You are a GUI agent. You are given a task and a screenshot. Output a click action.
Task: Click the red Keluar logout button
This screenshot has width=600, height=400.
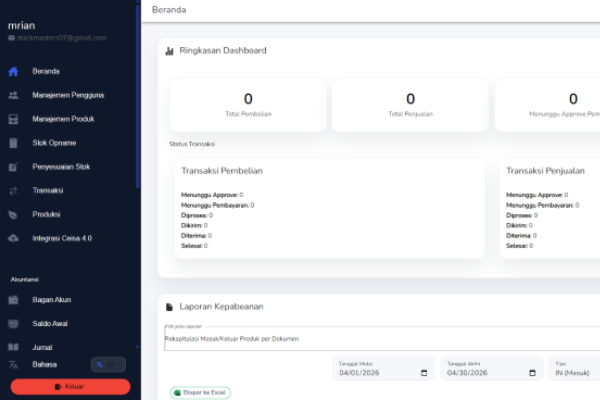coord(70,386)
